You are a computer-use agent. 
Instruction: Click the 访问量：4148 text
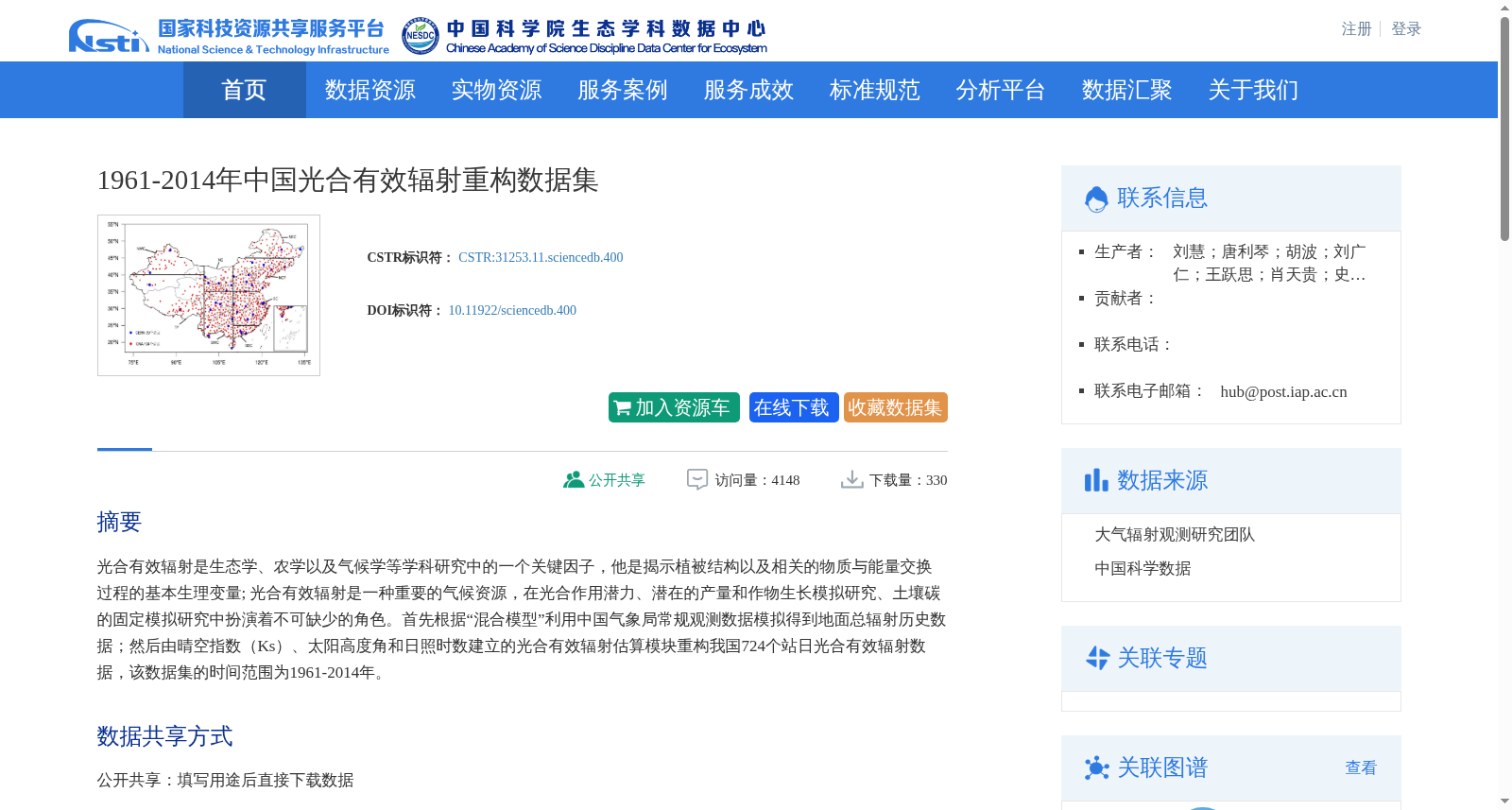(757, 480)
